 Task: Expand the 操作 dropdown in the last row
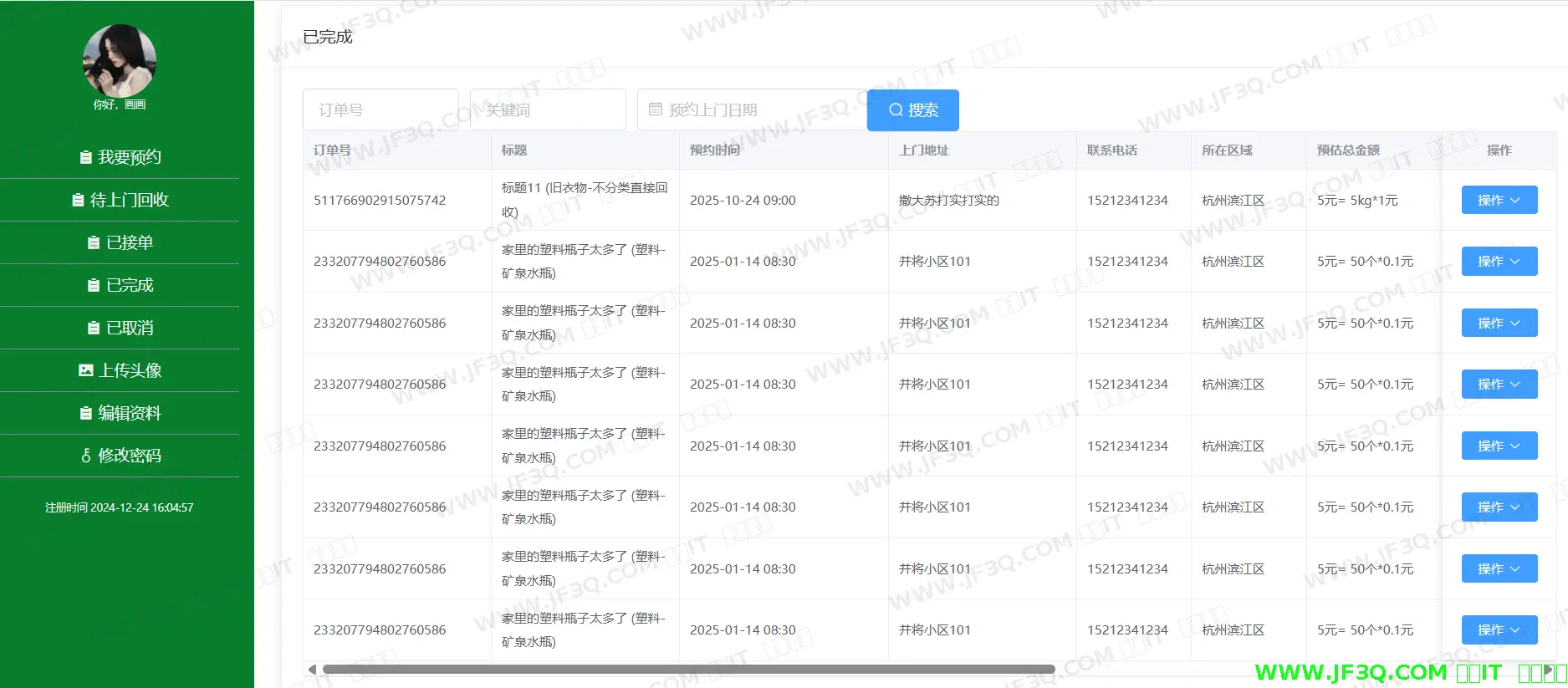pyautogui.click(x=1499, y=630)
